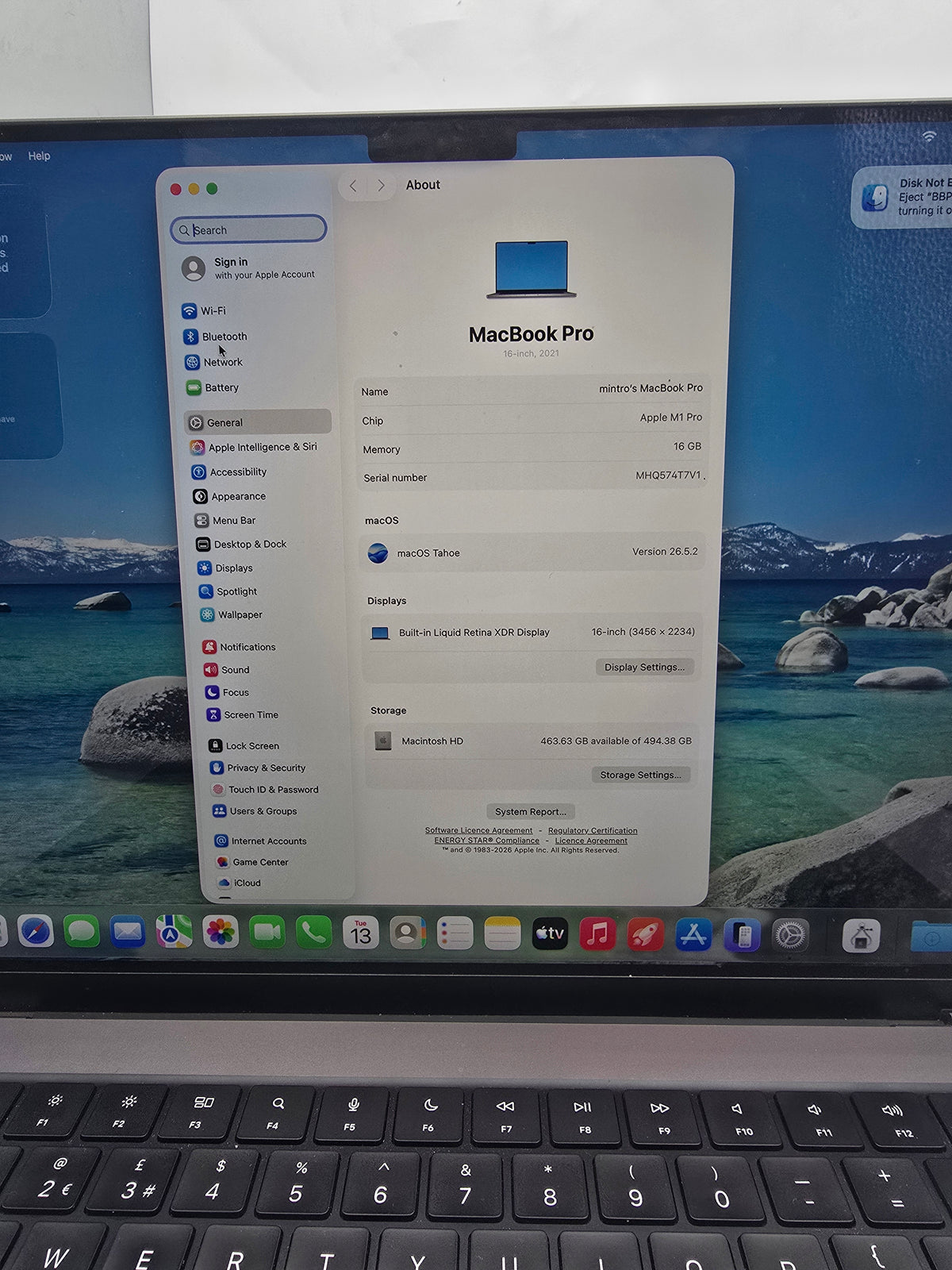Open System Report
This screenshot has width=952, height=1270.
(x=531, y=811)
